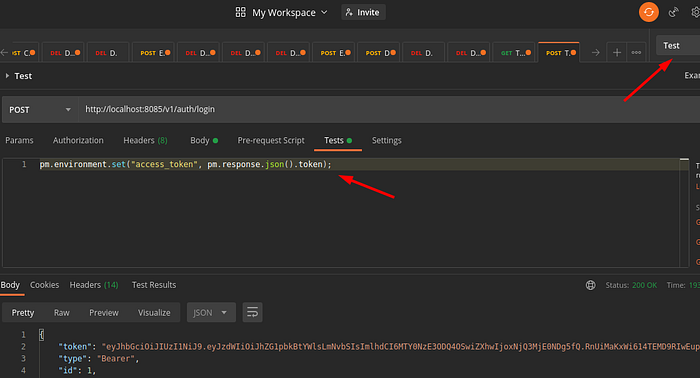The image size is (700, 378).
Task: Switch to the GET T... request tab
Action: point(515,53)
